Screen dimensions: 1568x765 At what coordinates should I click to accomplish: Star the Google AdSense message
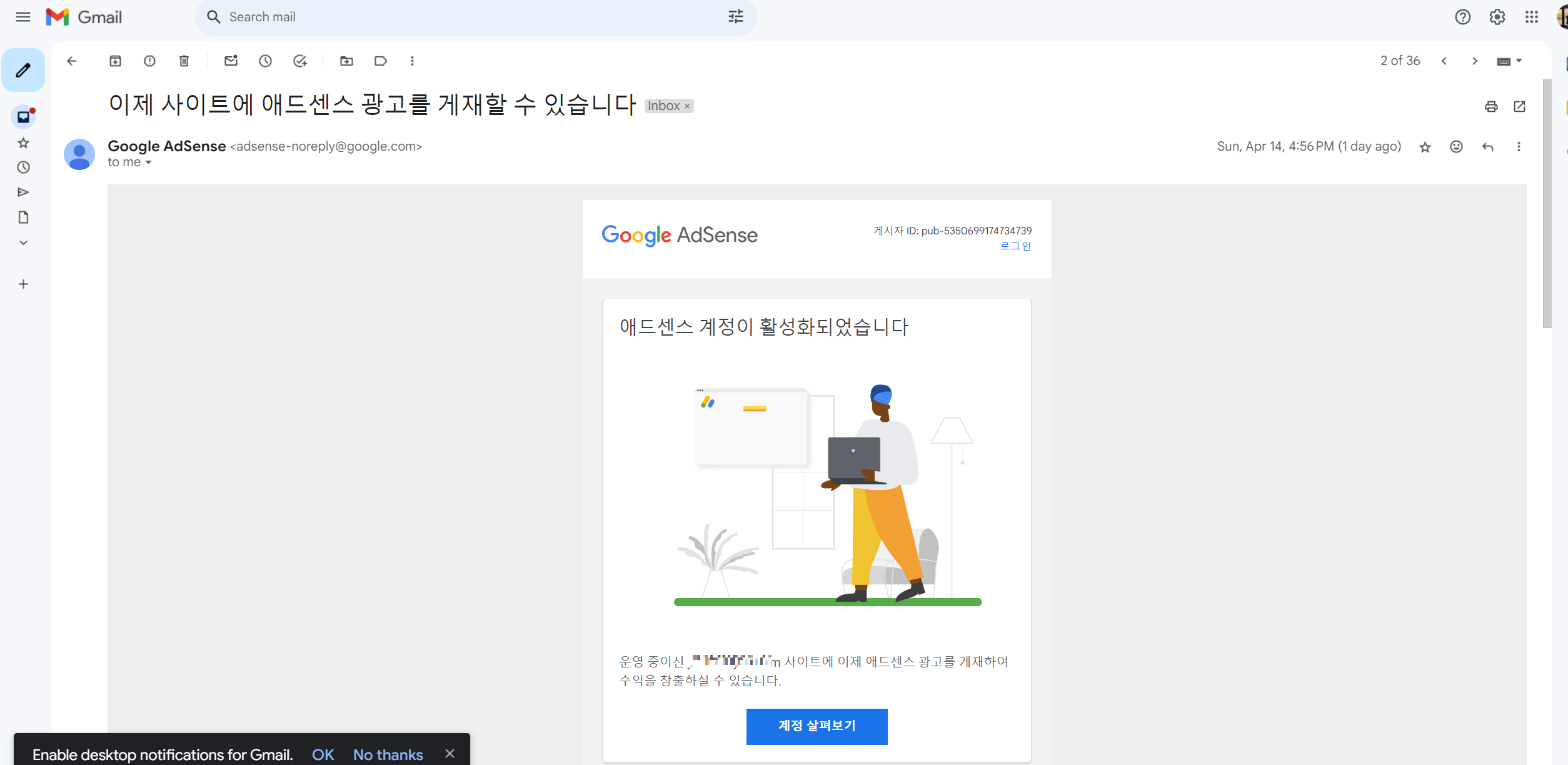(x=1425, y=147)
